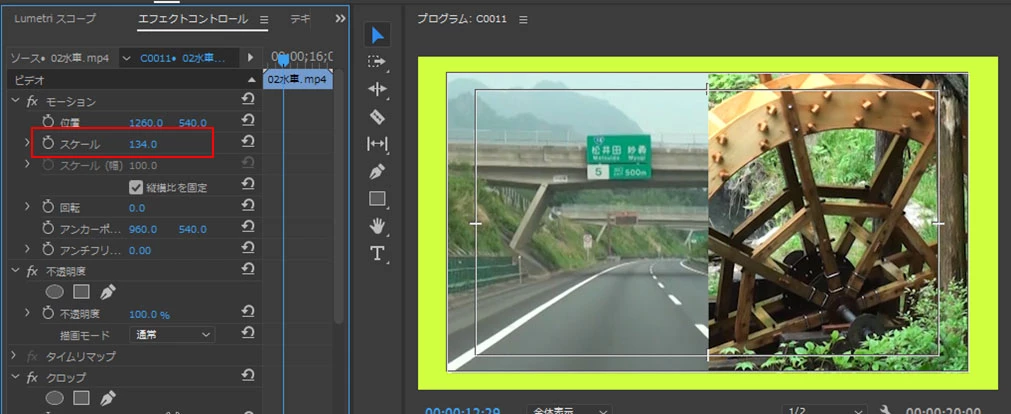This screenshot has height=414, width=1011.
Task: Draw free bezier mask under 不透明度
Action: click(x=108, y=292)
